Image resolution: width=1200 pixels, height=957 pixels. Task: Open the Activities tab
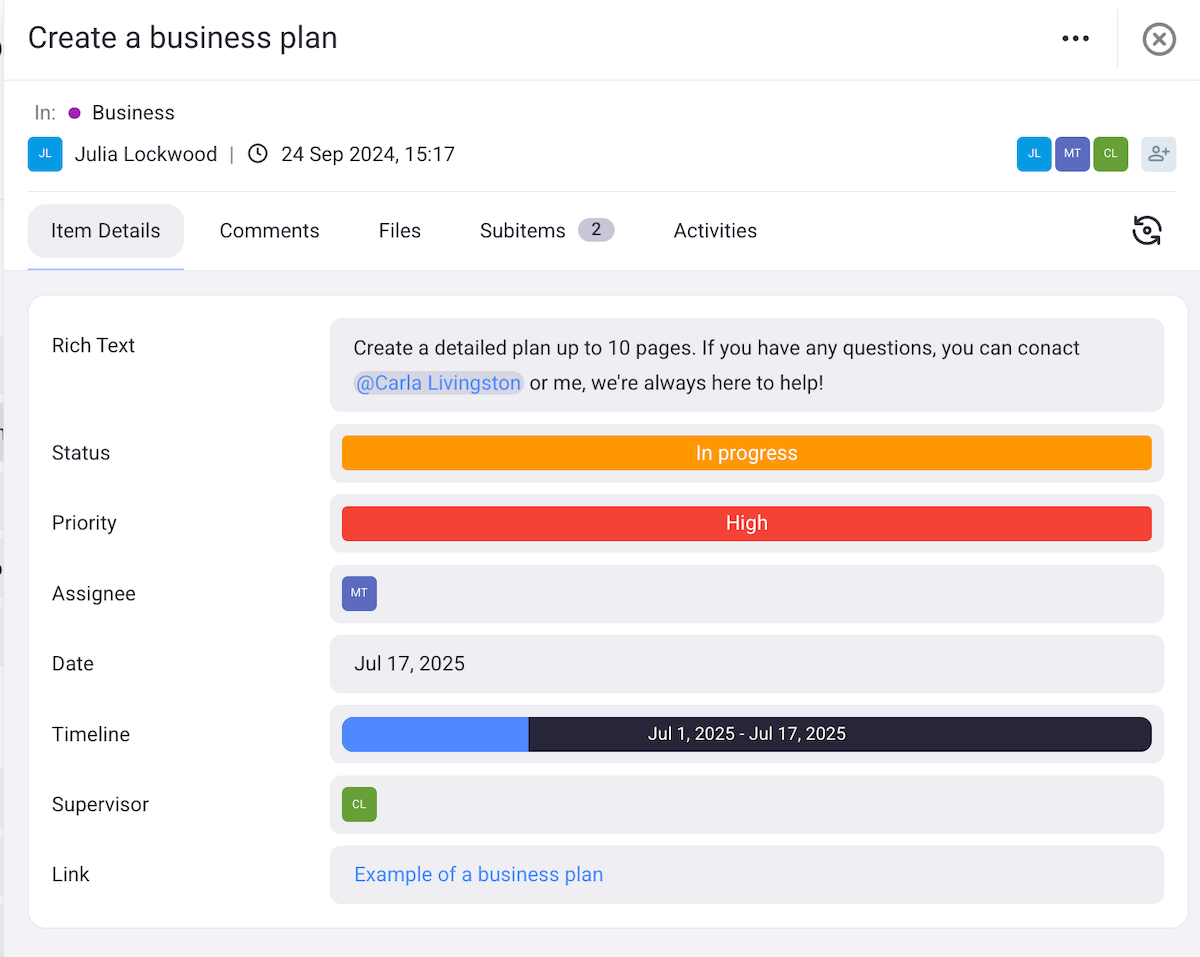[715, 230]
